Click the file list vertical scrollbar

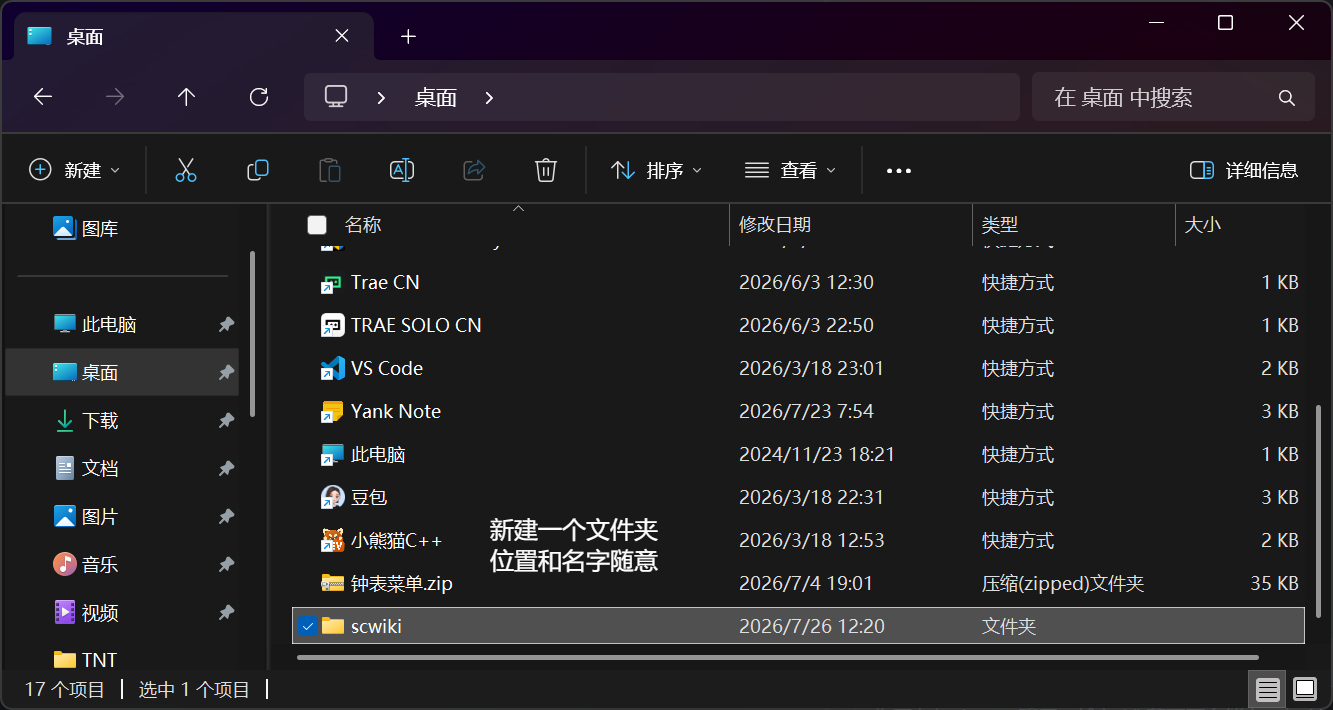(1318, 510)
